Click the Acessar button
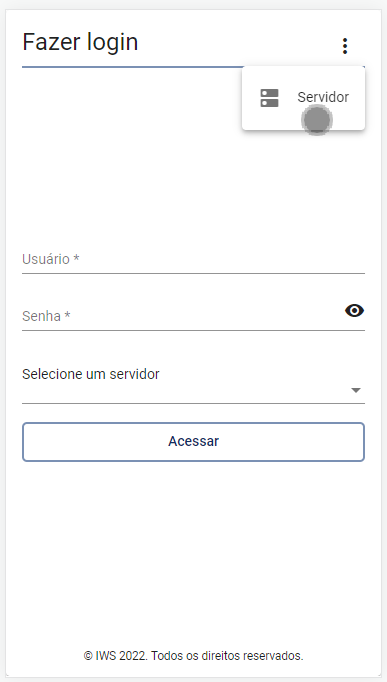Screen dimensions: 387x682 (x=194, y=441)
